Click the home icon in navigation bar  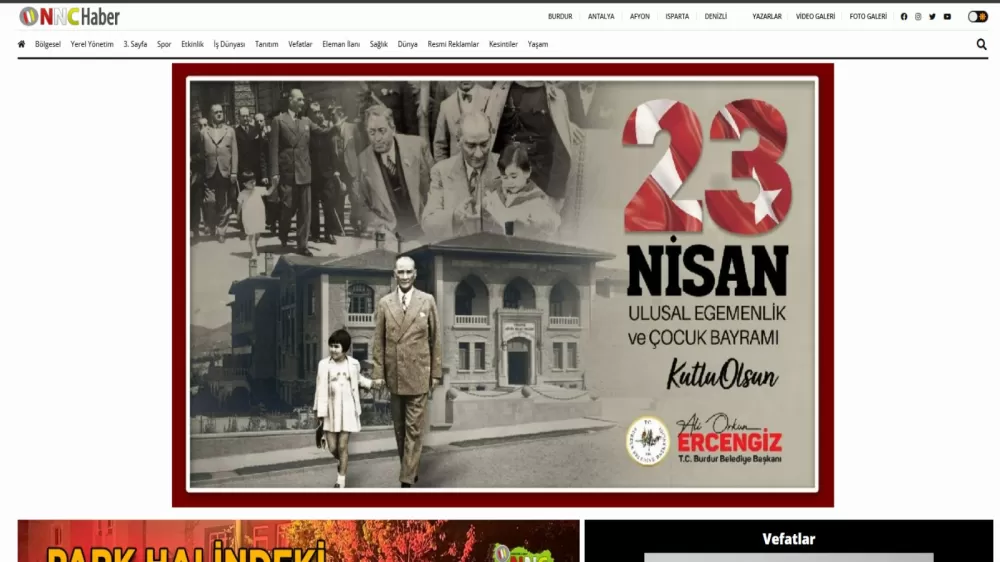tap(22, 44)
